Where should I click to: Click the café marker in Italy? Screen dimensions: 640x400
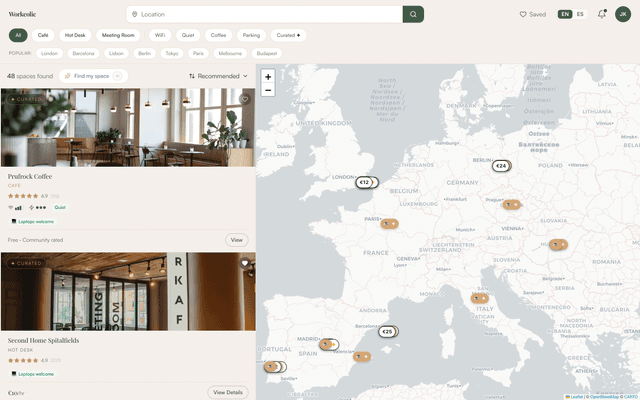[x=480, y=298]
